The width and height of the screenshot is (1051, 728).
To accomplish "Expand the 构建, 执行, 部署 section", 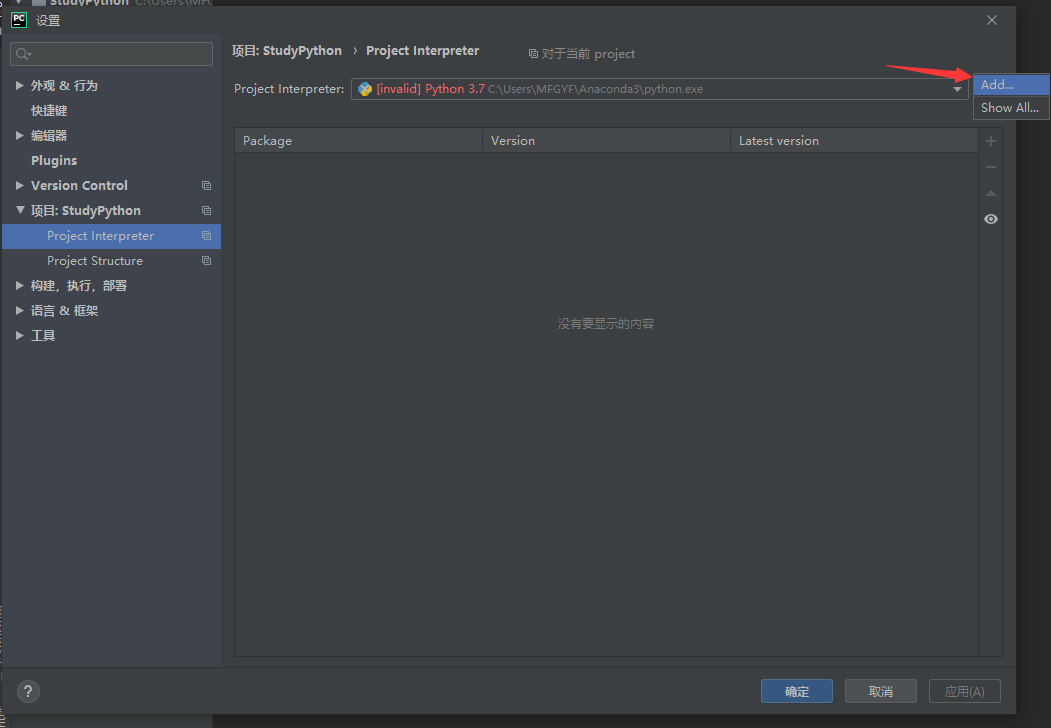I will point(19,286).
